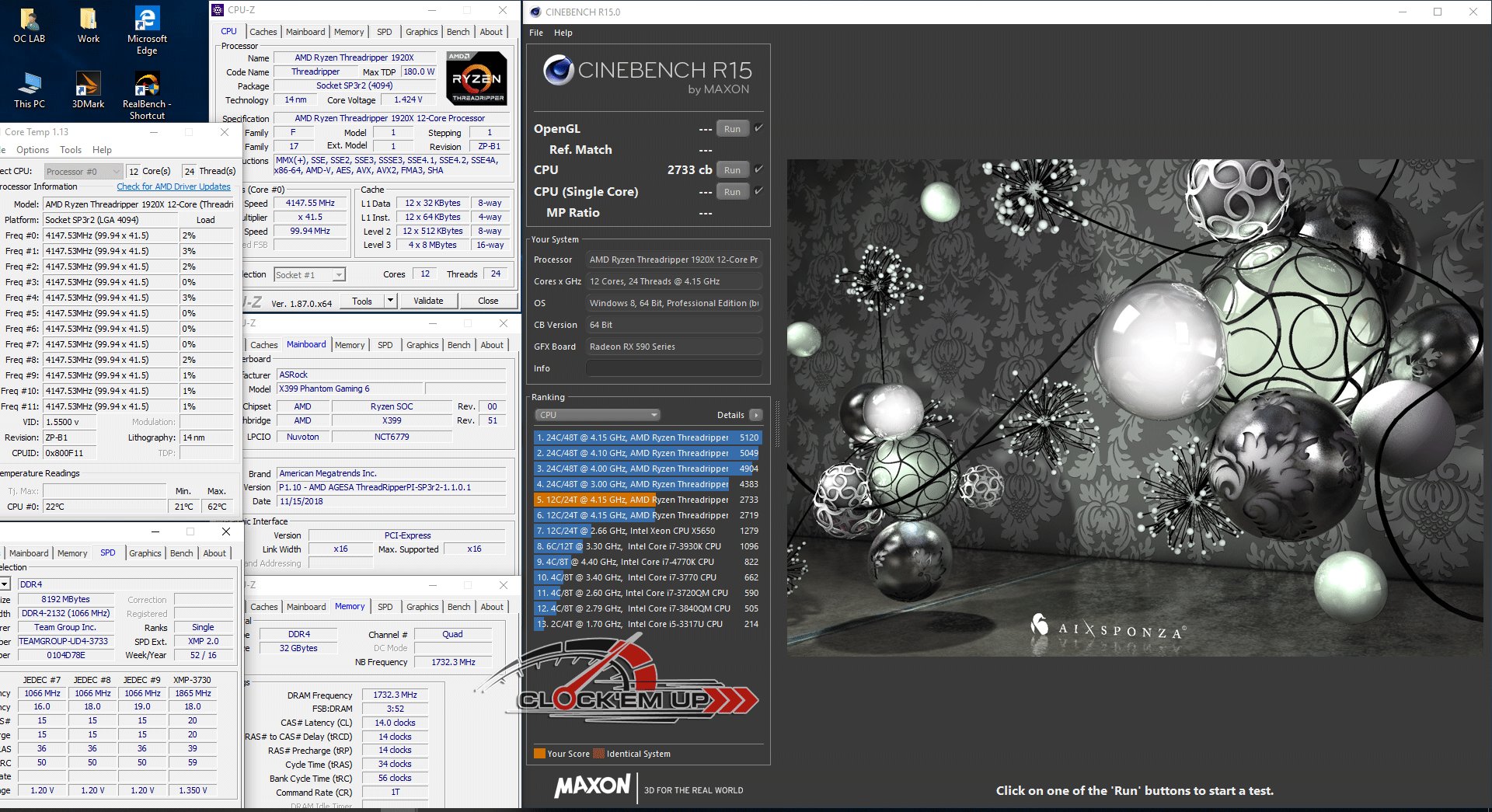
Task: Run the CPU benchmark test
Action: (x=732, y=170)
